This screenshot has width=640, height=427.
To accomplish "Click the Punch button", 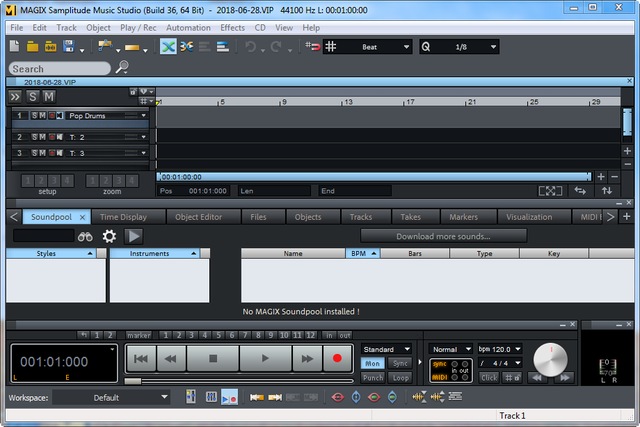I will [372, 378].
